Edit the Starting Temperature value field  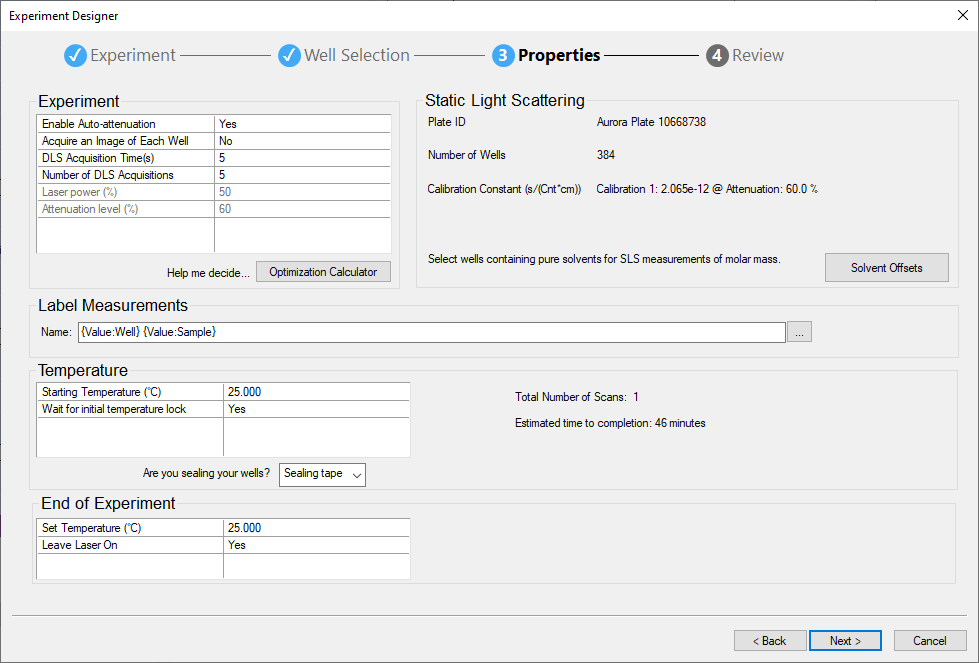[x=316, y=392]
